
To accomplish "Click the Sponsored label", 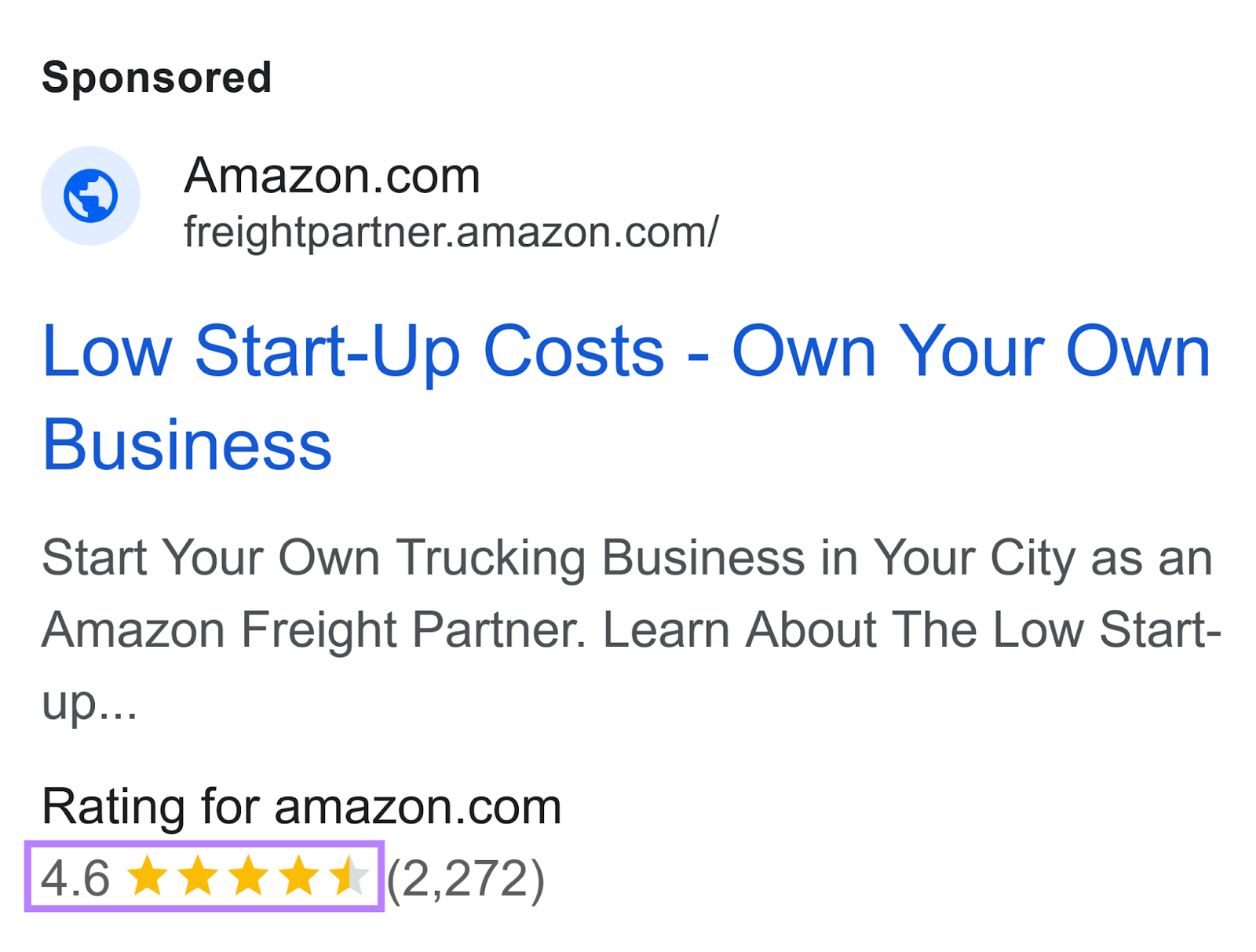I will coord(158,77).
